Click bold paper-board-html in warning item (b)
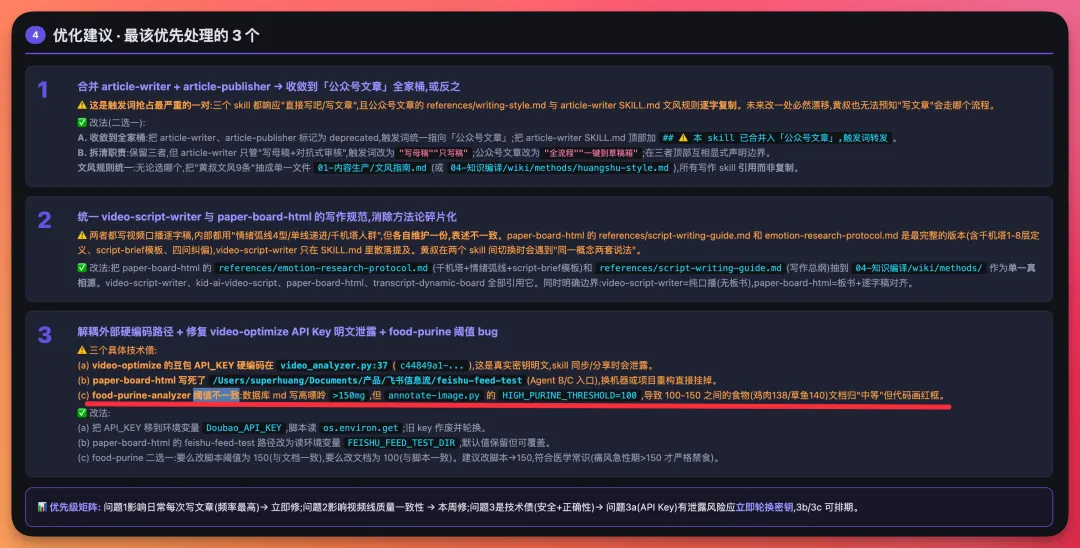This screenshot has height=548, width=1080. (134, 381)
